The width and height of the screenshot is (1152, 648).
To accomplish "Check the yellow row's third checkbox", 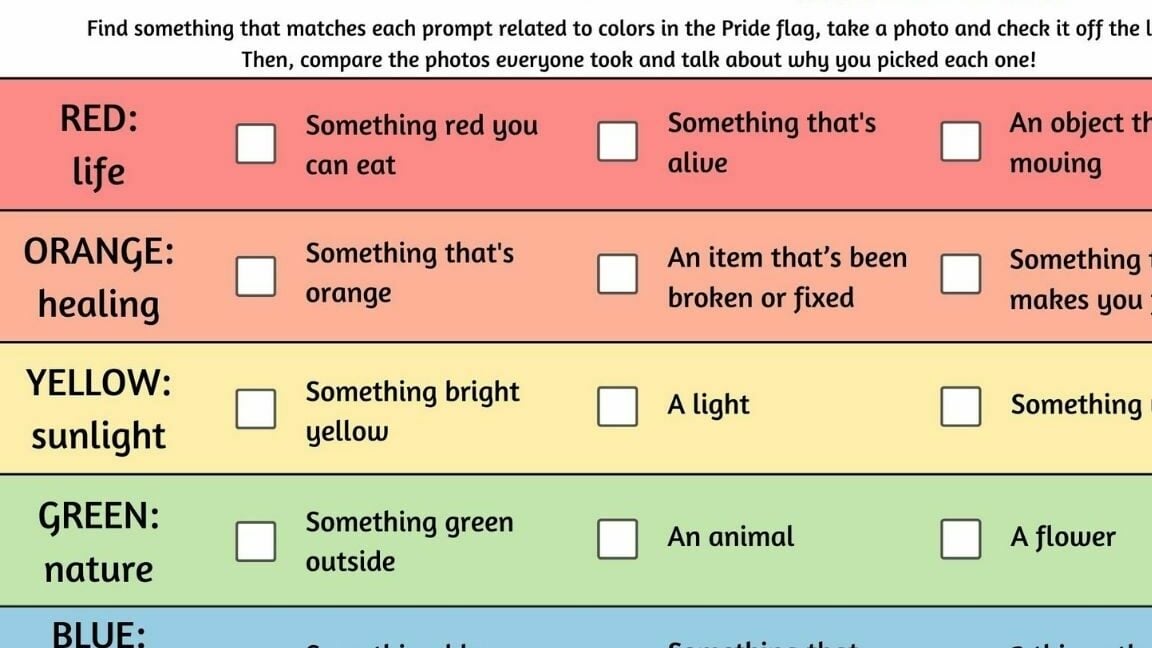I will (x=960, y=406).
